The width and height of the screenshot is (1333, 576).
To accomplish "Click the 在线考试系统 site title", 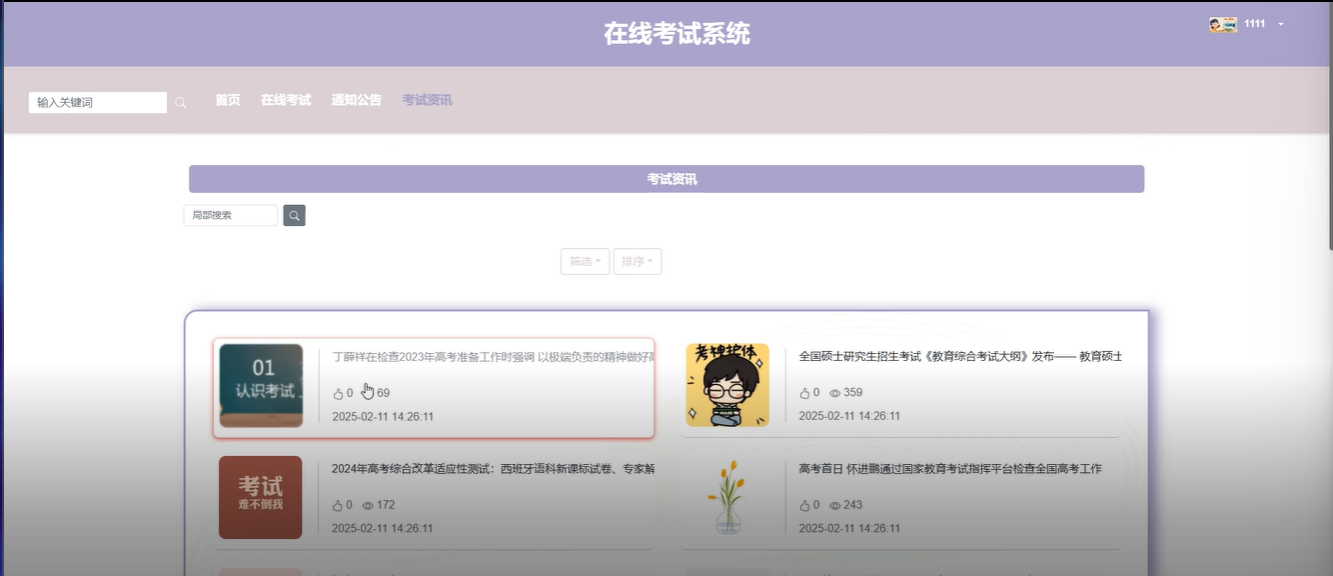I will [x=677, y=34].
